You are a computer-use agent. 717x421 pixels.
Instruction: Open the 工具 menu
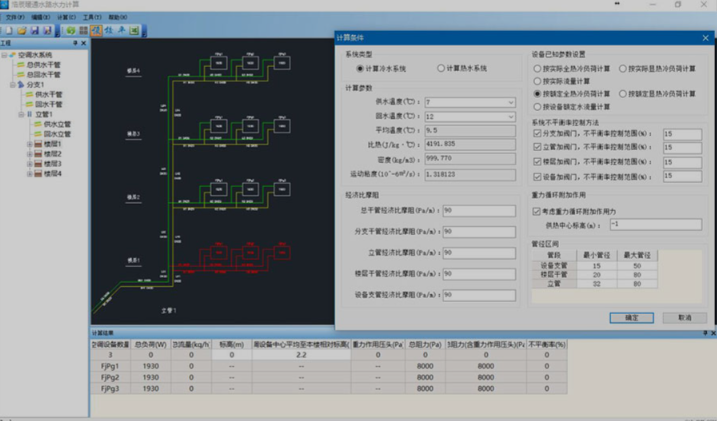92,18
